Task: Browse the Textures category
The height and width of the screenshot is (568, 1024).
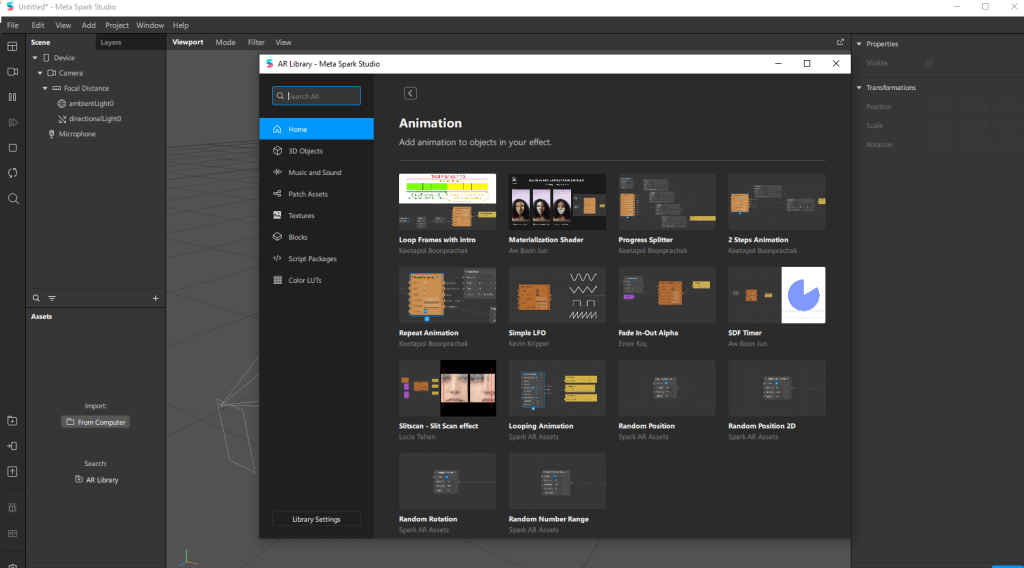Action: click(301, 216)
